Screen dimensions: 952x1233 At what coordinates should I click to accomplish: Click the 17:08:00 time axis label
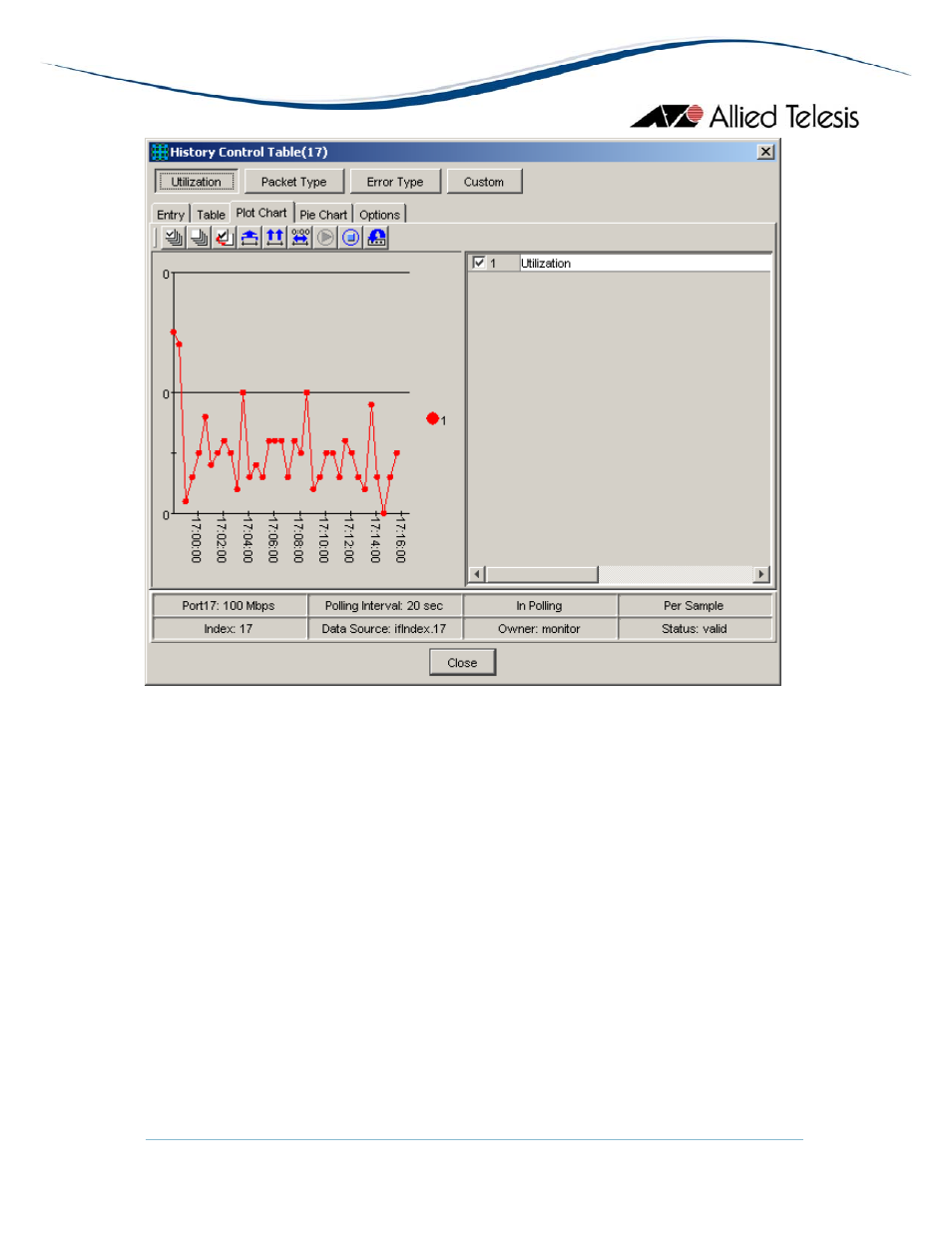[297, 540]
